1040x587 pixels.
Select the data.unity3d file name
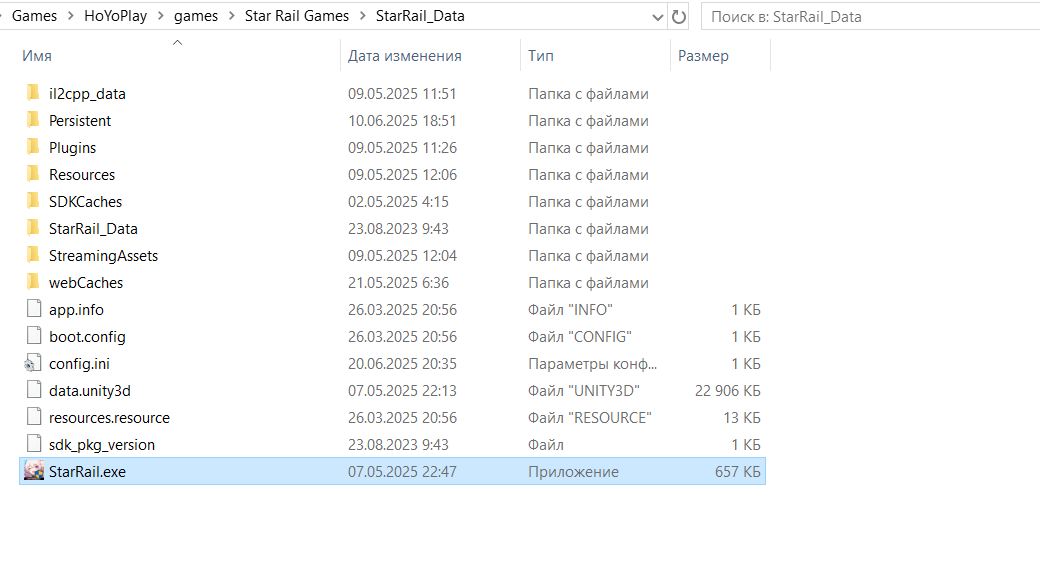point(90,391)
